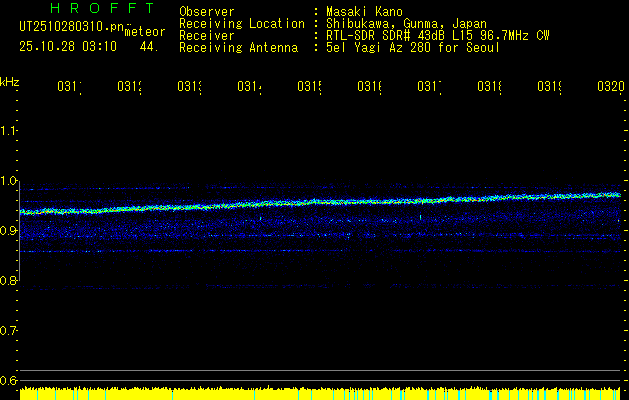The height and width of the screenshot is (400, 629).
Task: Click the 1.1 kHz frequency tick label
Action: (x=9, y=131)
